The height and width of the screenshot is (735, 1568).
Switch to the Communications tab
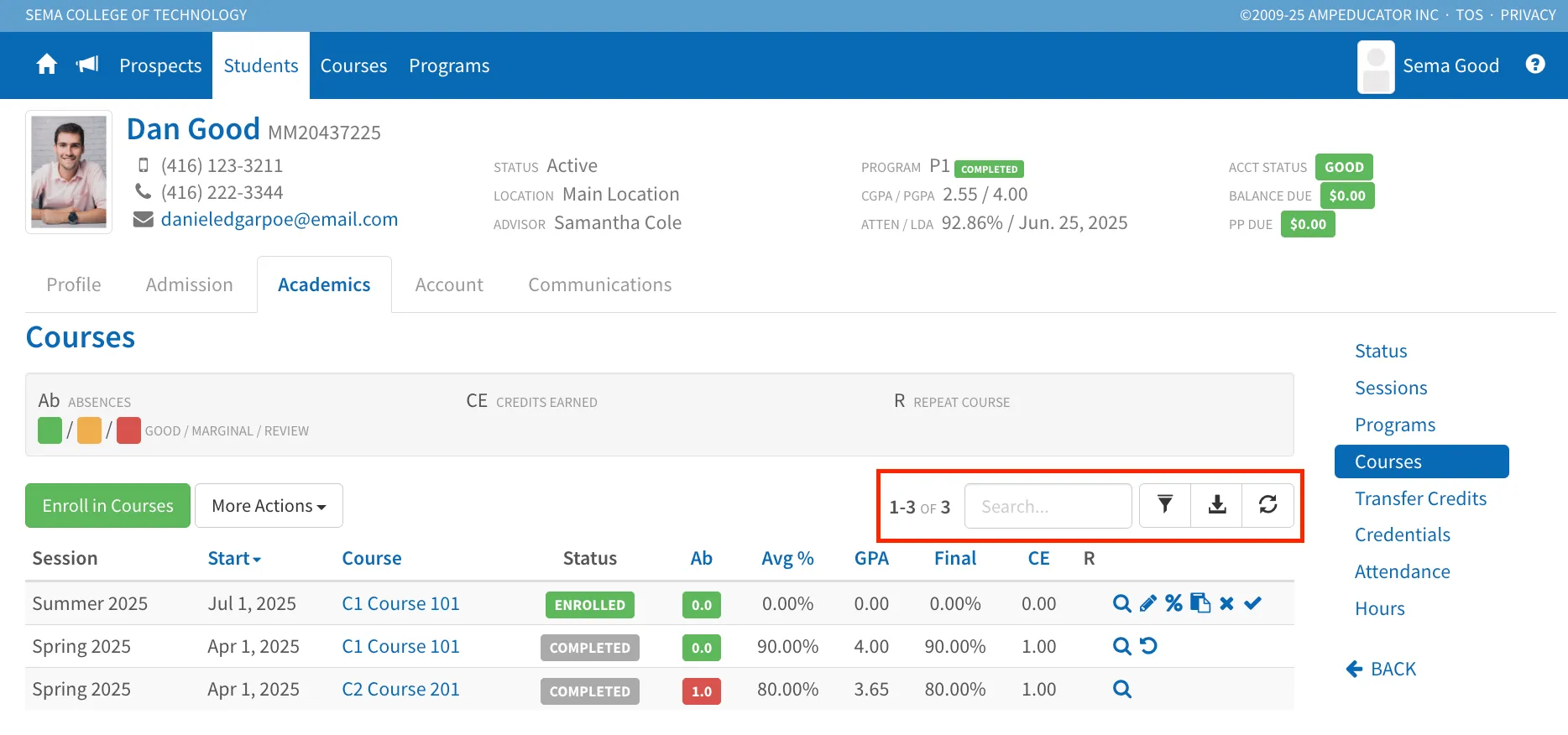point(599,284)
